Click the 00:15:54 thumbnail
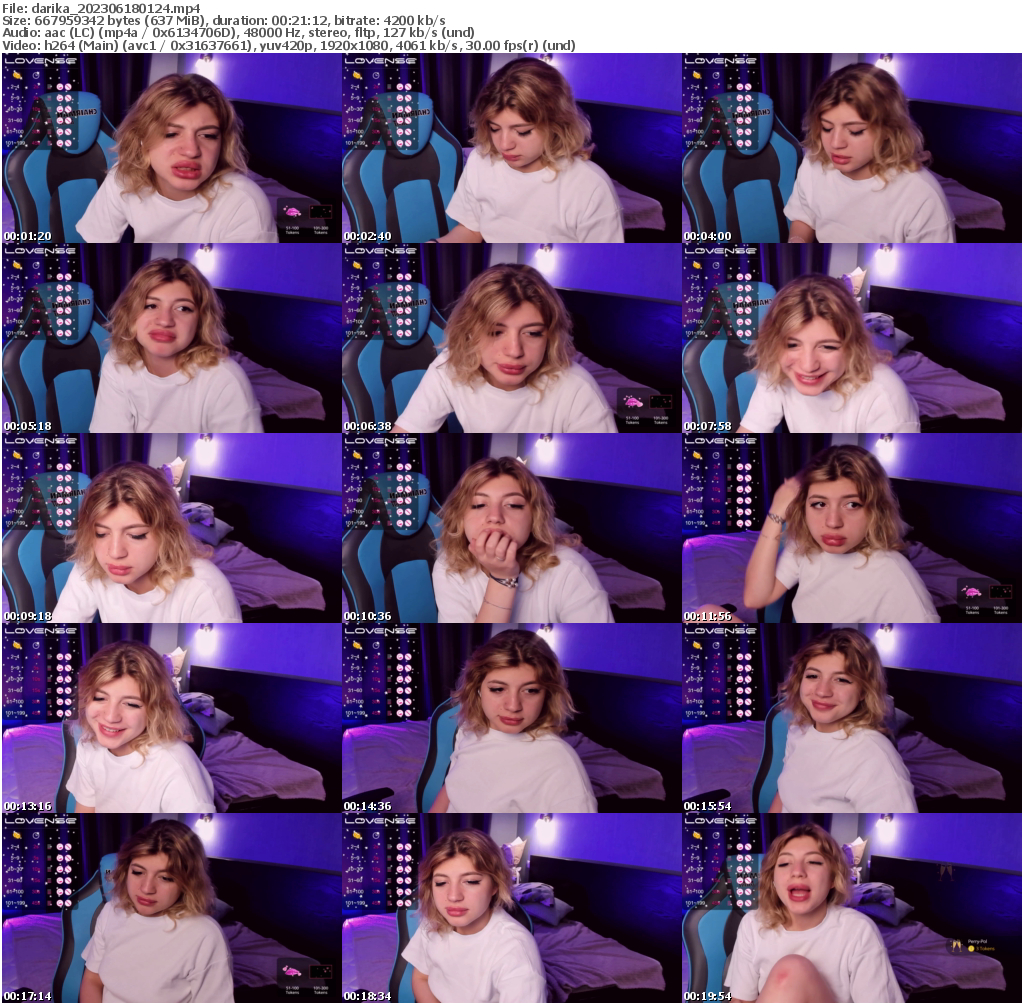Image resolution: width=1024 pixels, height=1003 pixels. [851, 718]
